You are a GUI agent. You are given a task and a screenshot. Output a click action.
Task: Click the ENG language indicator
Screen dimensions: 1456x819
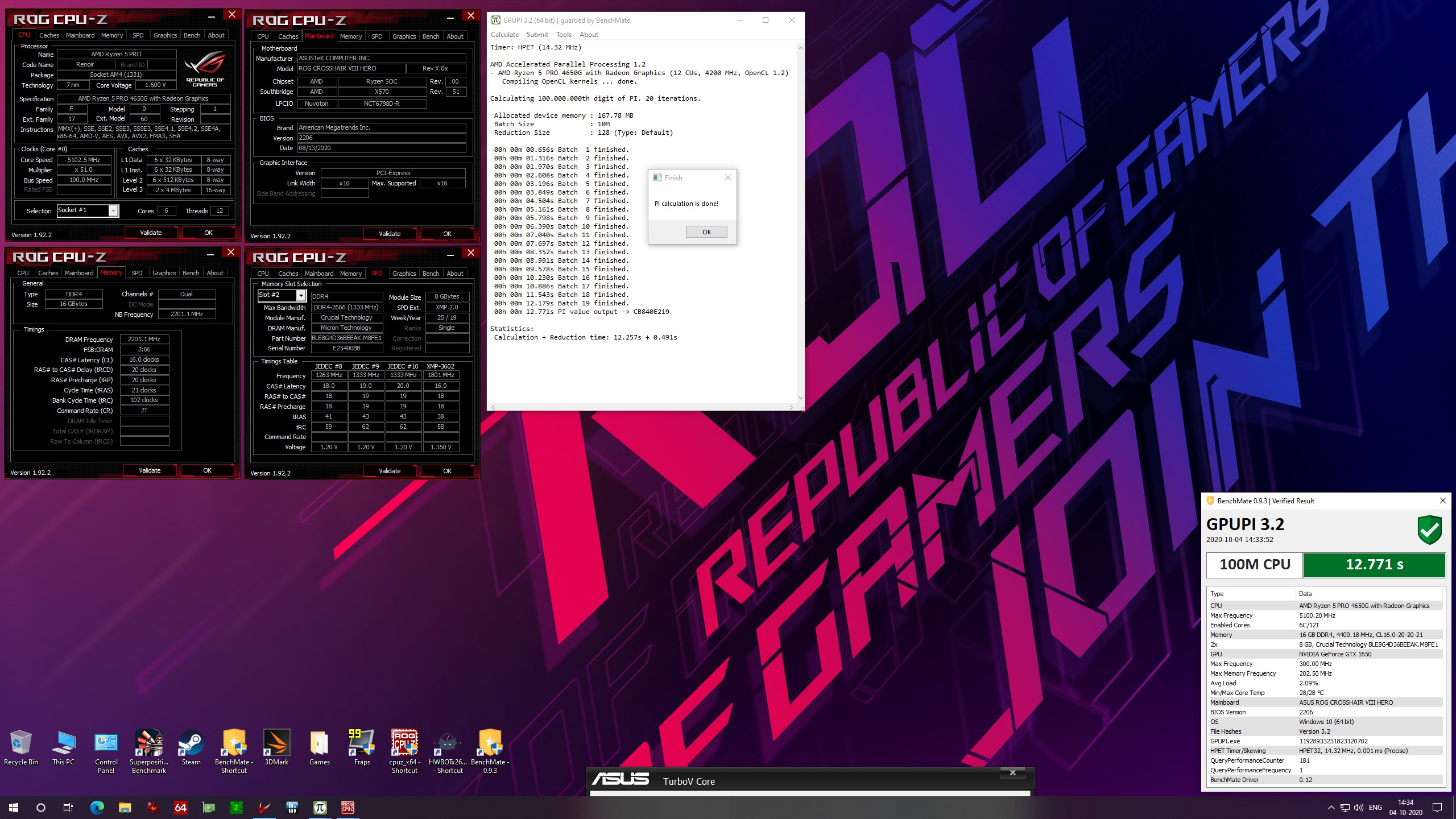click(x=1375, y=808)
